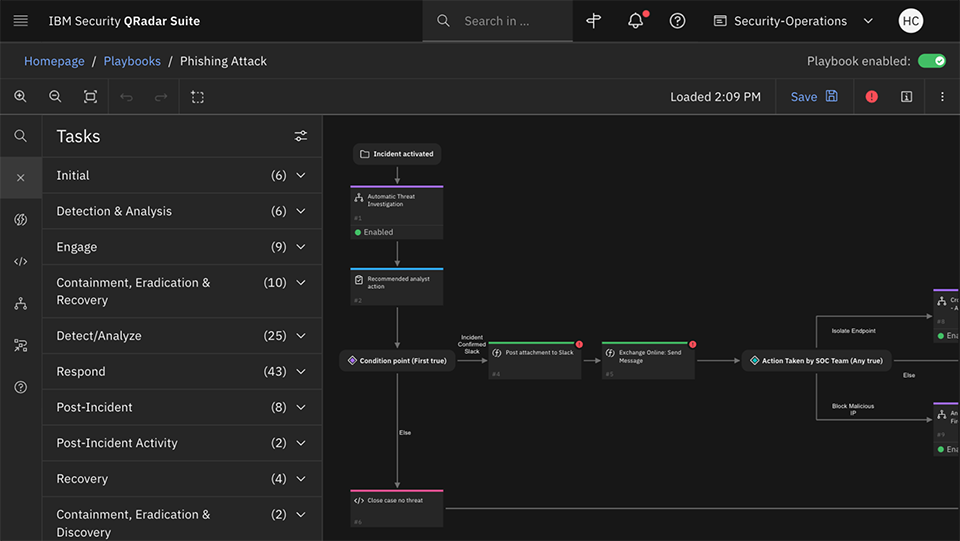Click the Save disk icon

point(831,96)
